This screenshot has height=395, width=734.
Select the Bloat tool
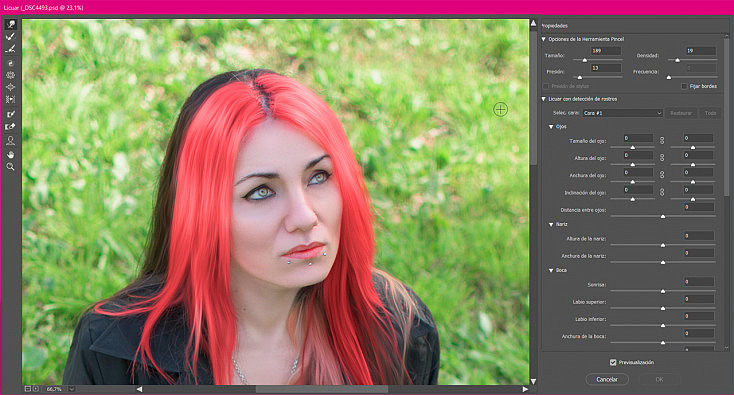(10, 87)
